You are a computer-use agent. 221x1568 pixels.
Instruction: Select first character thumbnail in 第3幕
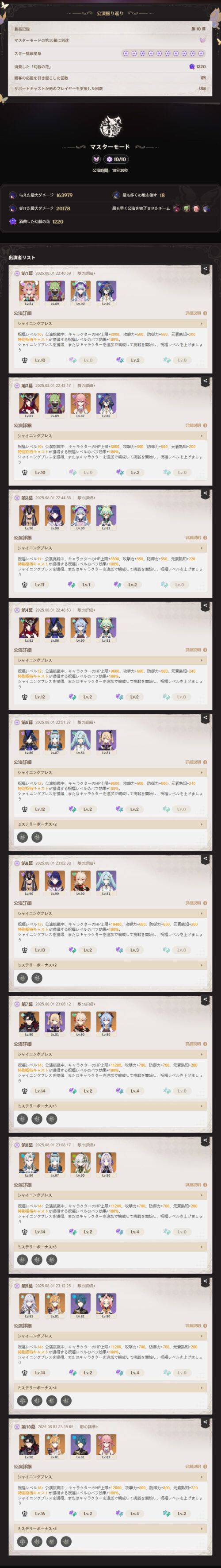click(29, 515)
